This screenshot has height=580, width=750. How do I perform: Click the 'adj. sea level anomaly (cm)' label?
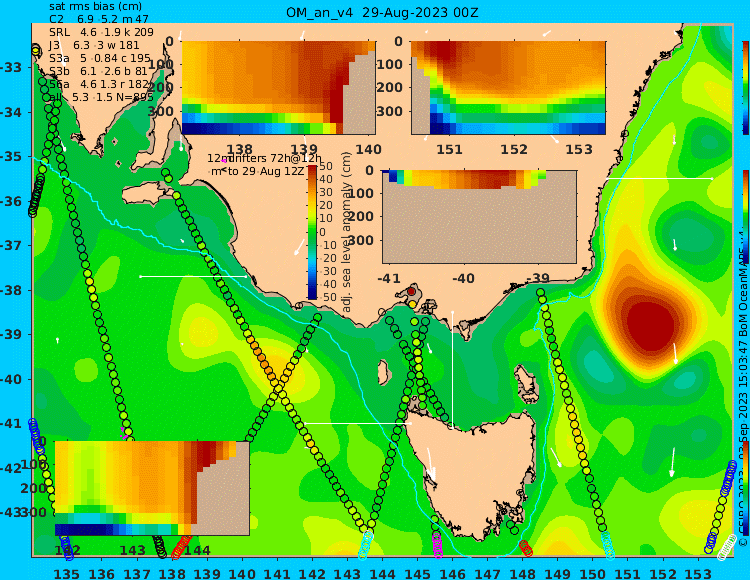[347, 232]
